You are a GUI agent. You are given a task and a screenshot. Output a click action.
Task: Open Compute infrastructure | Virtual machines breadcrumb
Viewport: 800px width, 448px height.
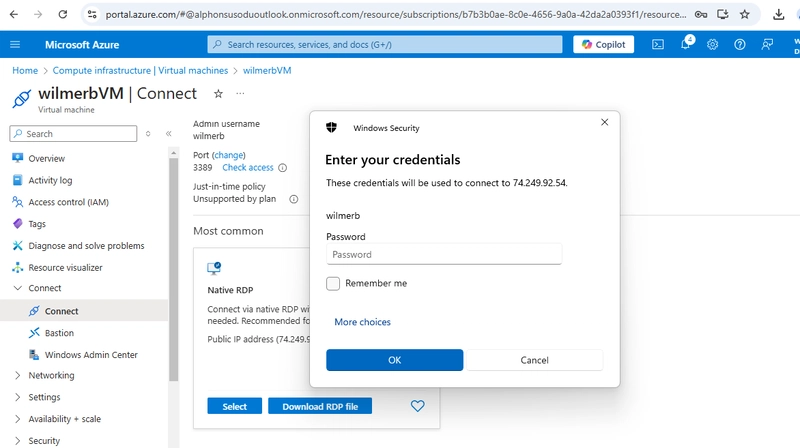pos(140,70)
